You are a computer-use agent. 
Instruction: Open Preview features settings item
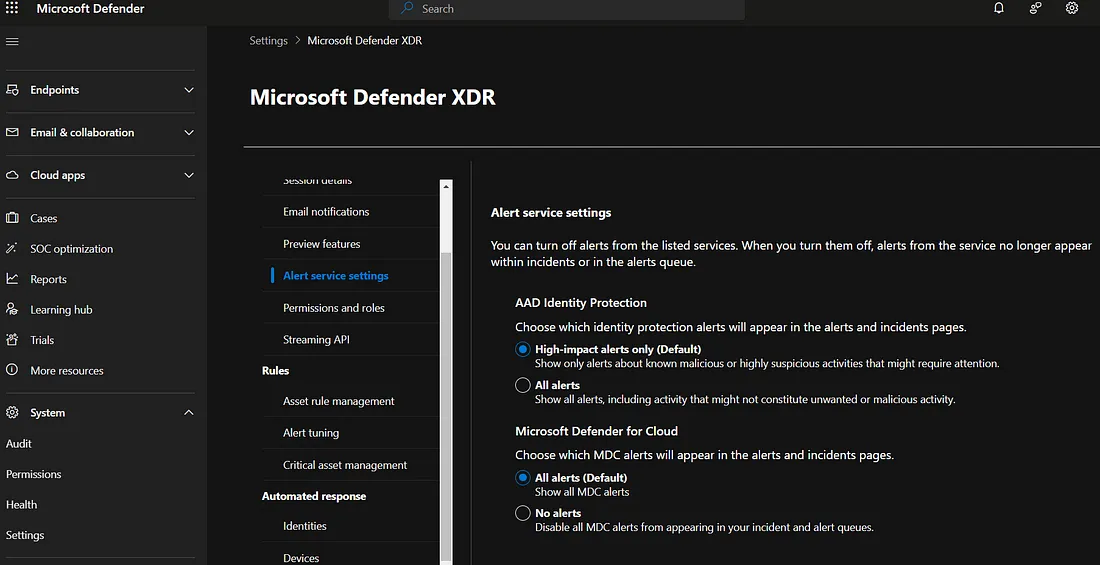tap(322, 244)
